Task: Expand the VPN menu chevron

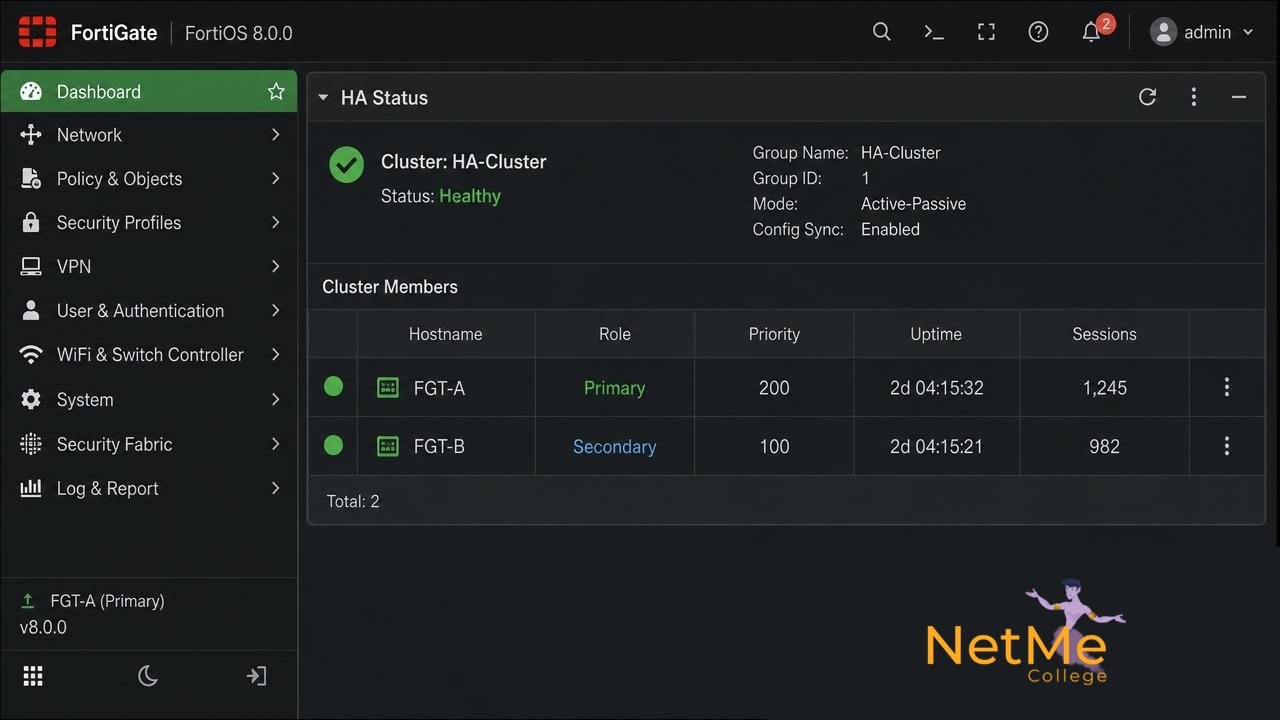Action: point(275,267)
